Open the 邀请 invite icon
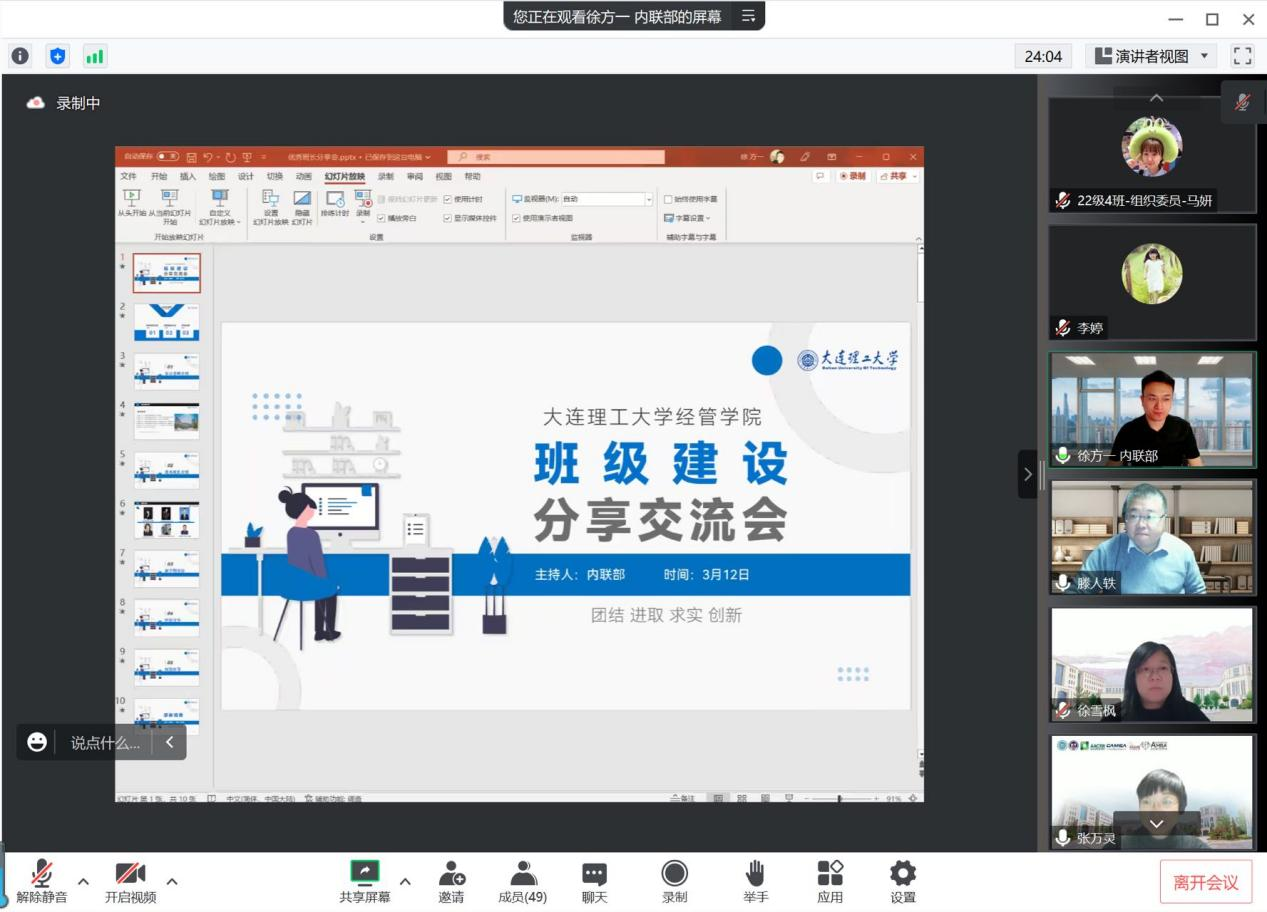Image resolution: width=1267 pixels, height=912 pixels. pos(451,881)
